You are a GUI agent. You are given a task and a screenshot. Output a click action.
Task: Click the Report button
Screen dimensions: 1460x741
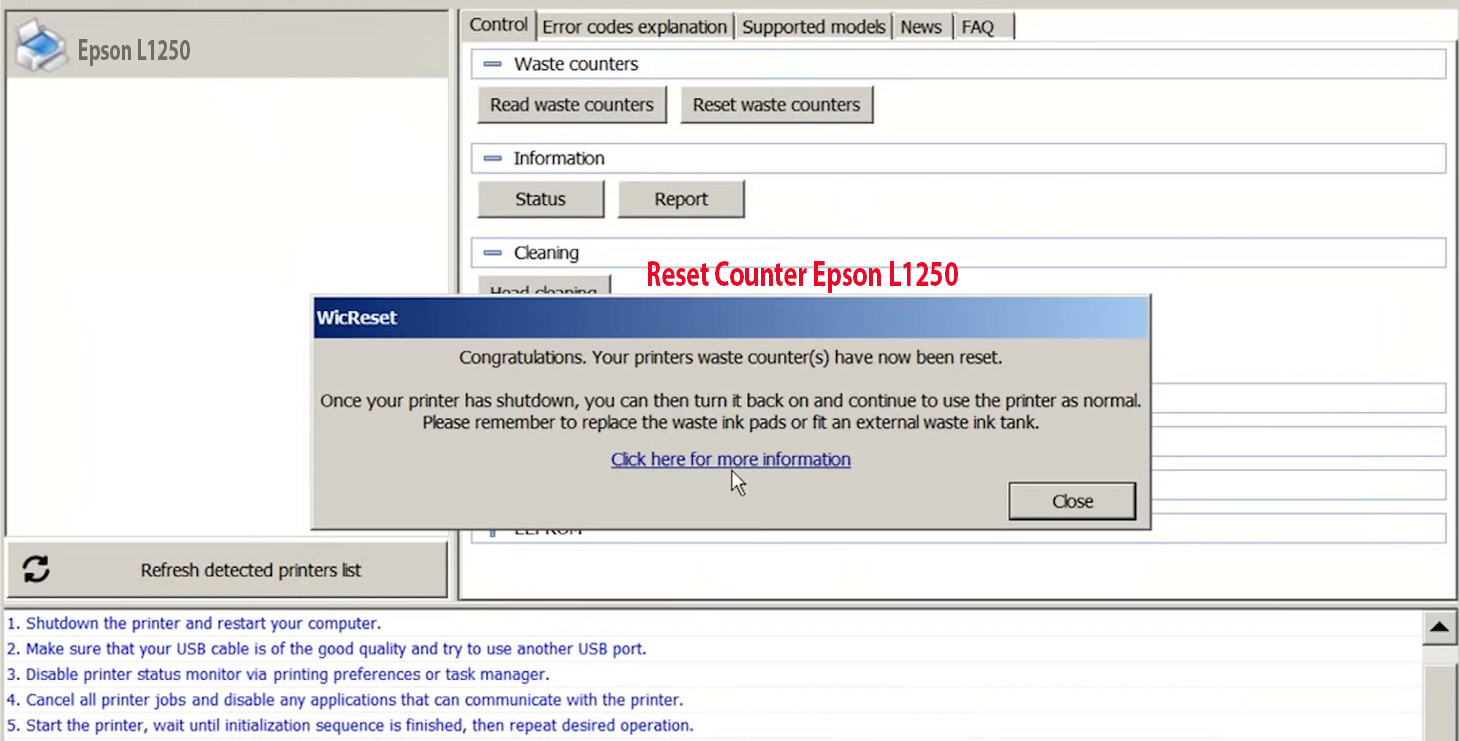pos(681,199)
